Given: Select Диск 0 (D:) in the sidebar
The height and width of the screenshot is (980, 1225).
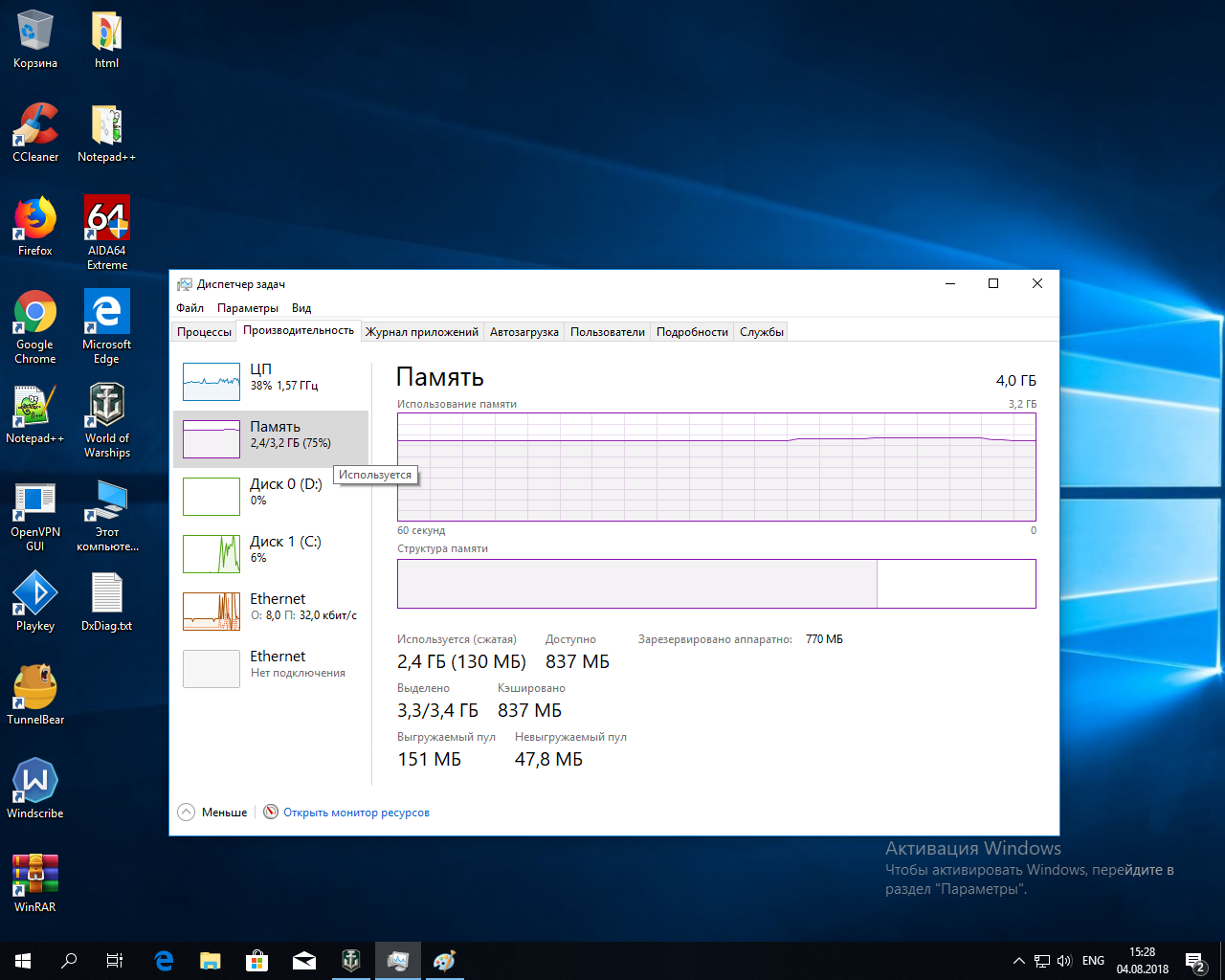Looking at the screenshot, I should pos(271,497).
